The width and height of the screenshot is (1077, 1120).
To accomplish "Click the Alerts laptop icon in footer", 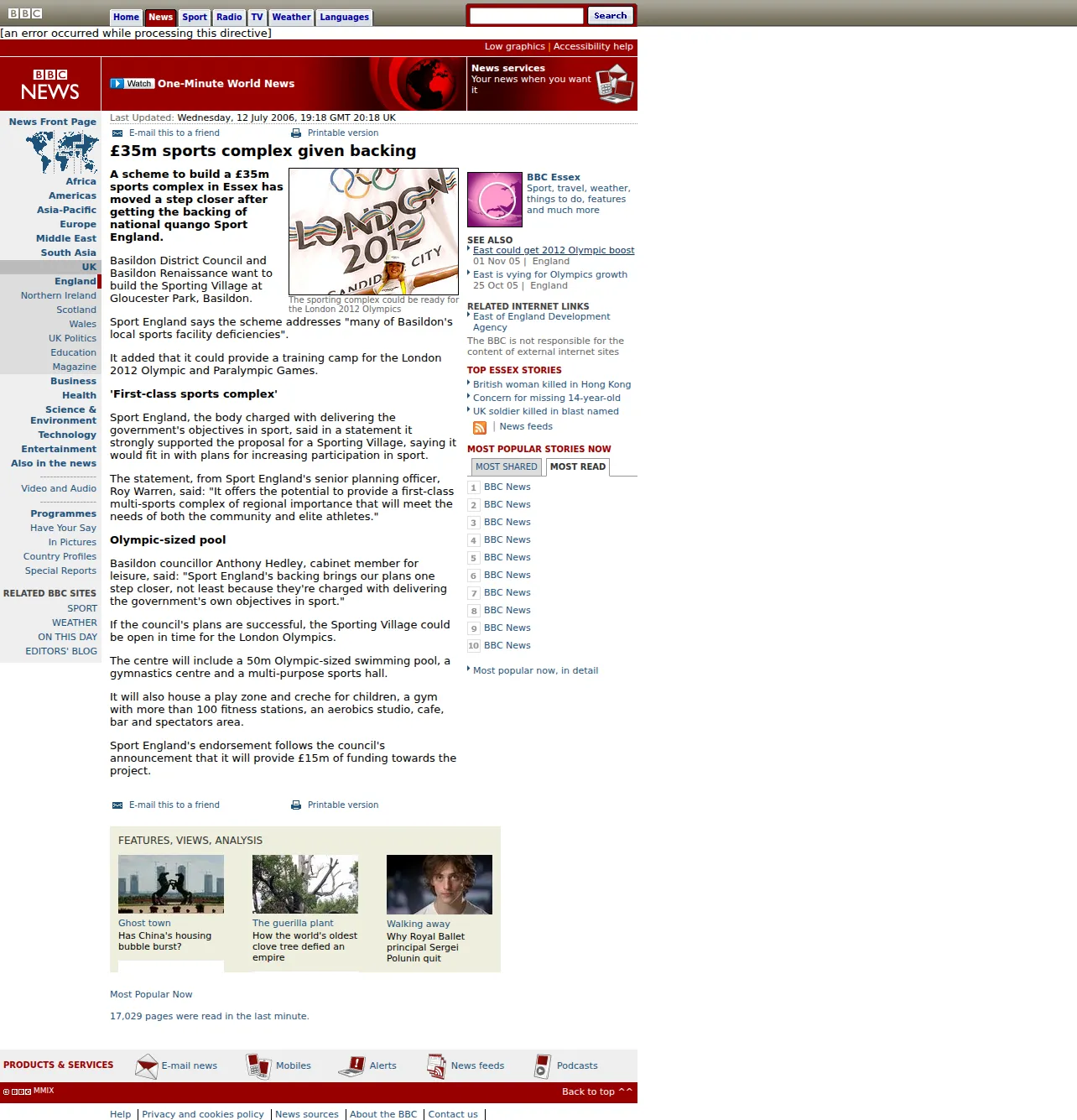I will click(x=351, y=1066).
